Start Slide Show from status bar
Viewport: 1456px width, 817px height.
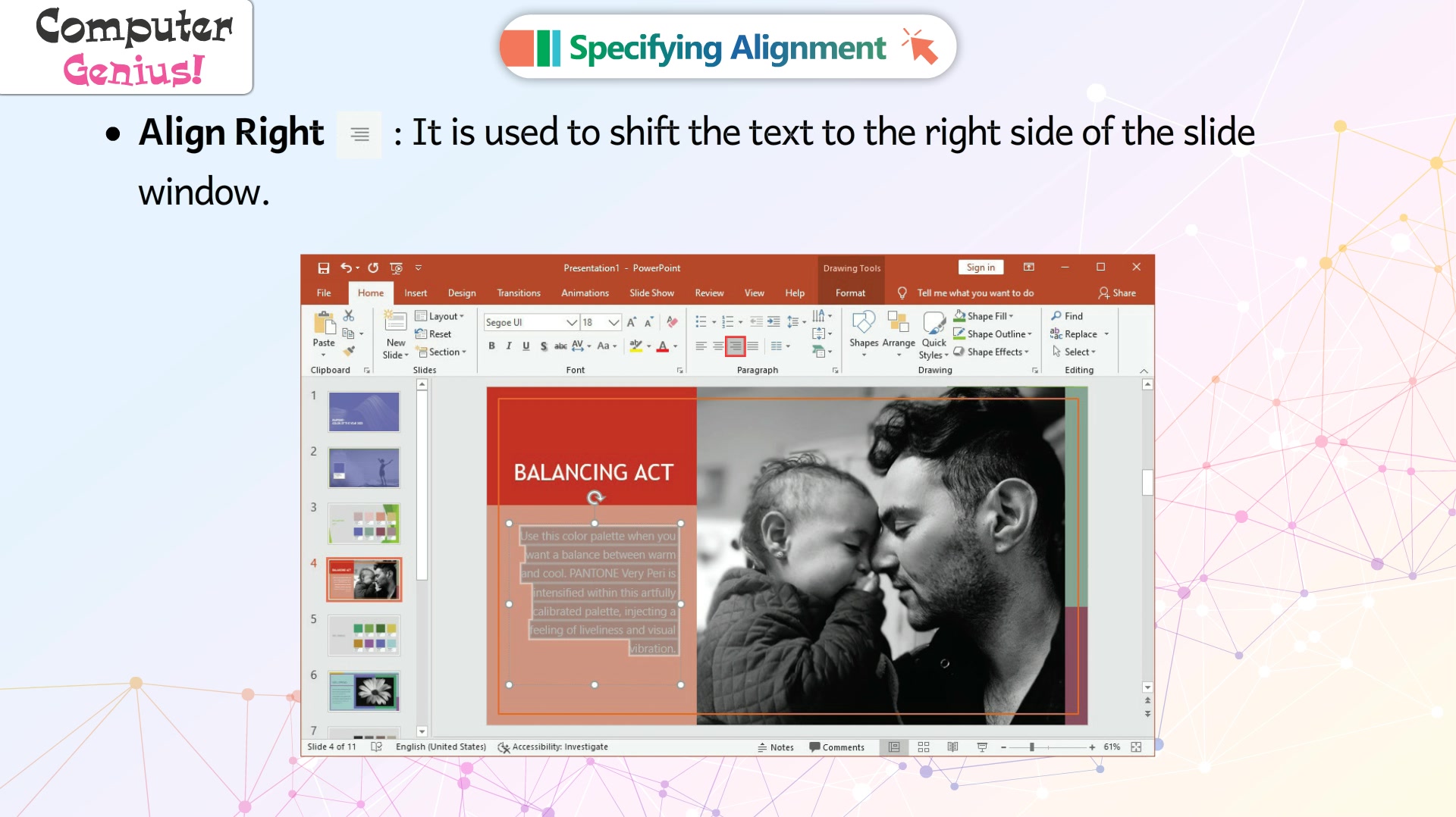982,747
